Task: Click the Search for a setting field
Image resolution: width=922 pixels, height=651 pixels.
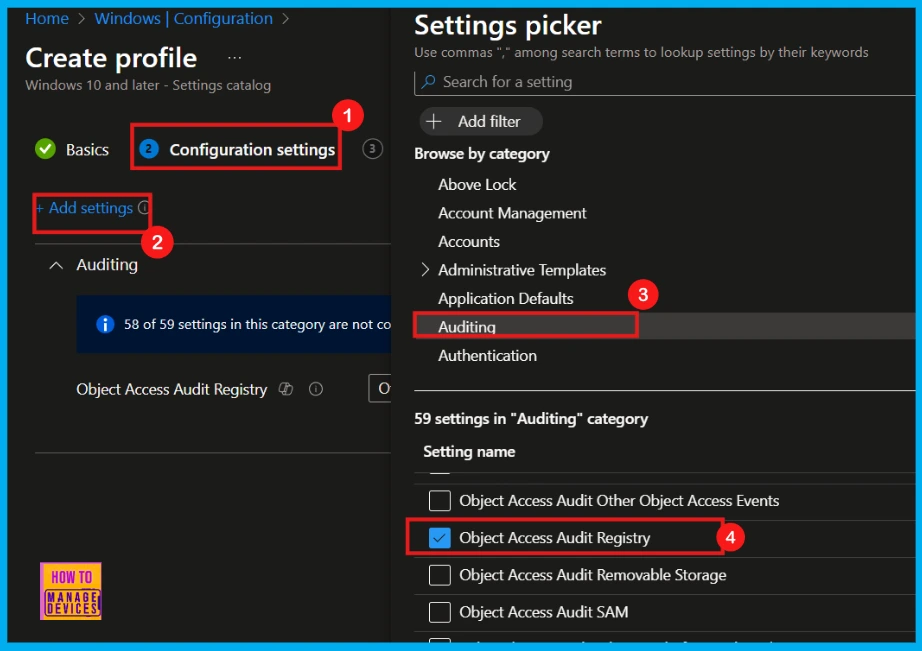Action: pyautogui.click(x=664, y=82)
